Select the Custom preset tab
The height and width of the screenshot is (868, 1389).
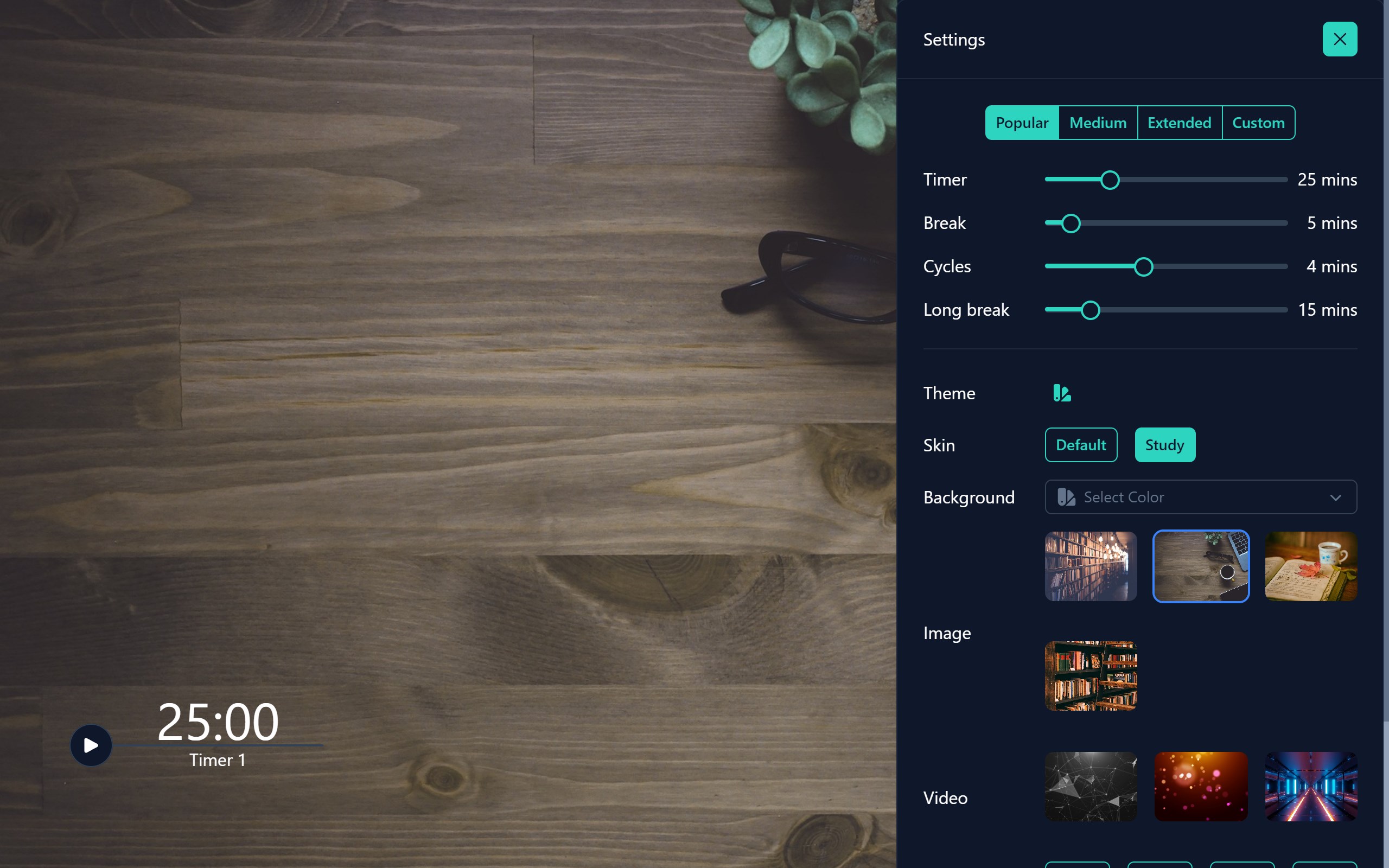tap(1258, 123)
